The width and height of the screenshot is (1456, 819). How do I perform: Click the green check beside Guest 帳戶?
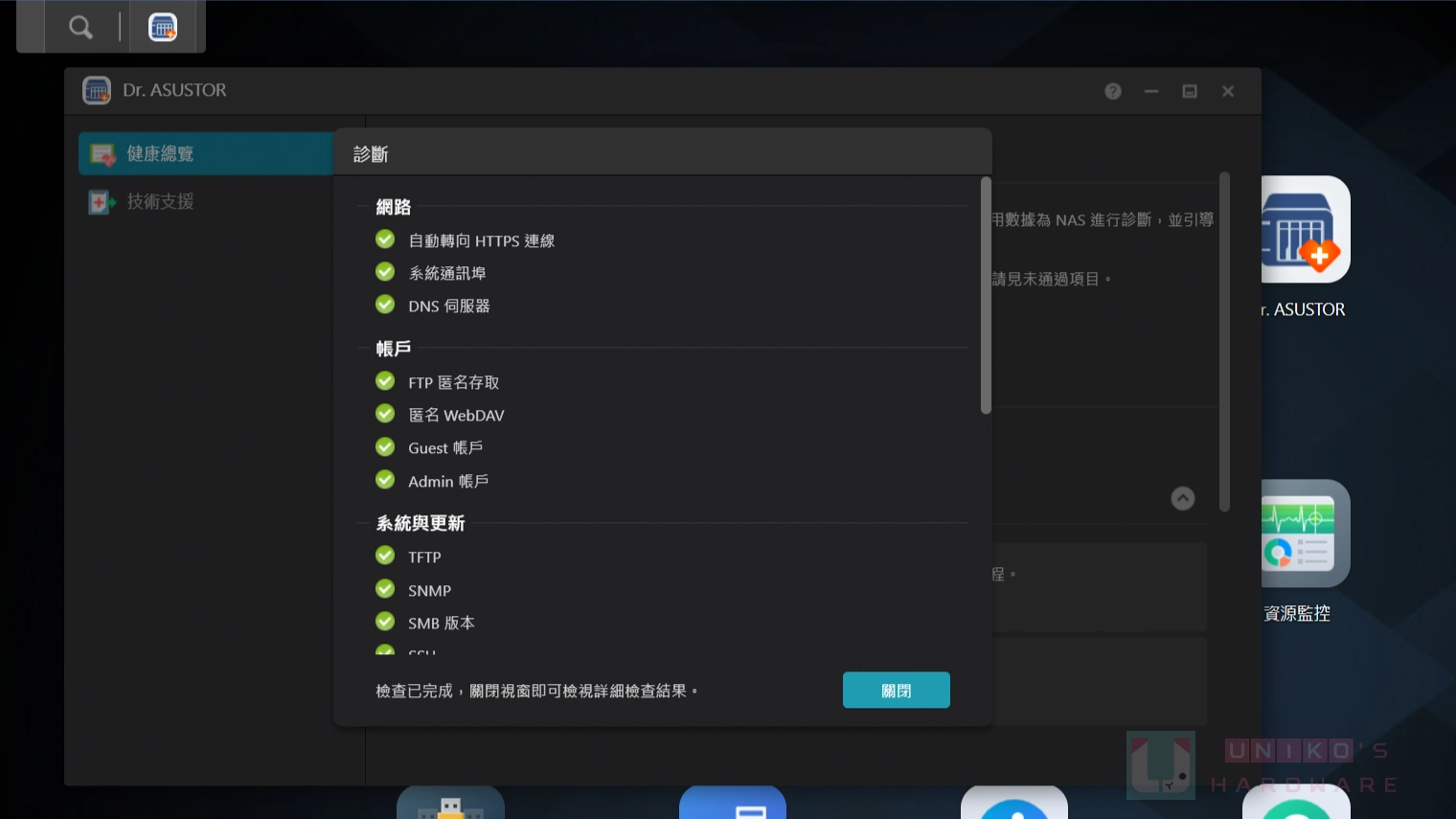pyautogui.click(x=385, y=447)
